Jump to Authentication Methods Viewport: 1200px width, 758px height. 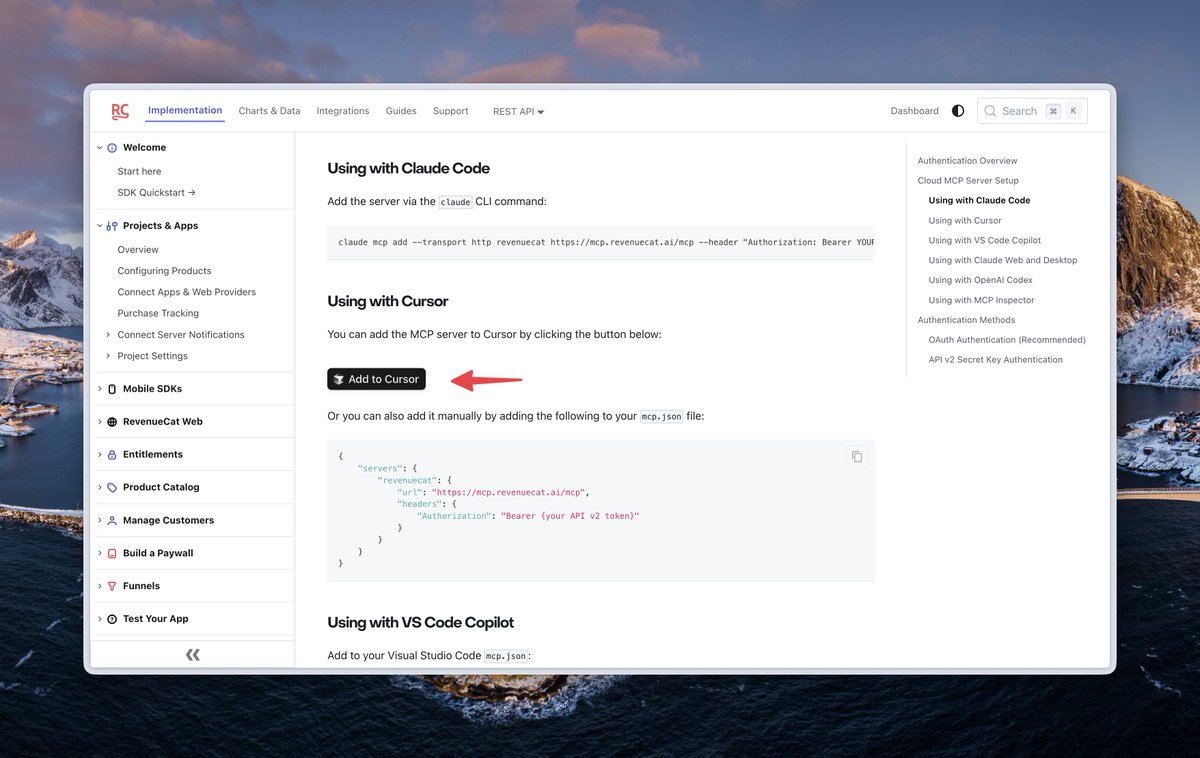point(966,320)
